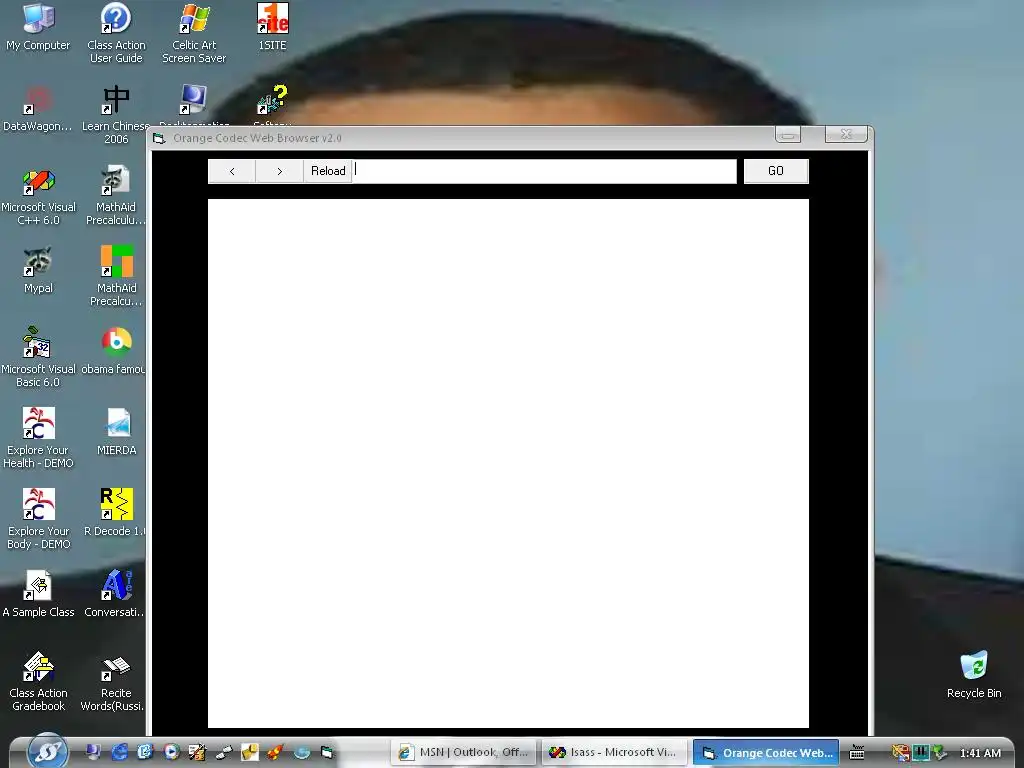Open the Start menu orb
Screen dimensions: 1024x768
pos(47,751)
